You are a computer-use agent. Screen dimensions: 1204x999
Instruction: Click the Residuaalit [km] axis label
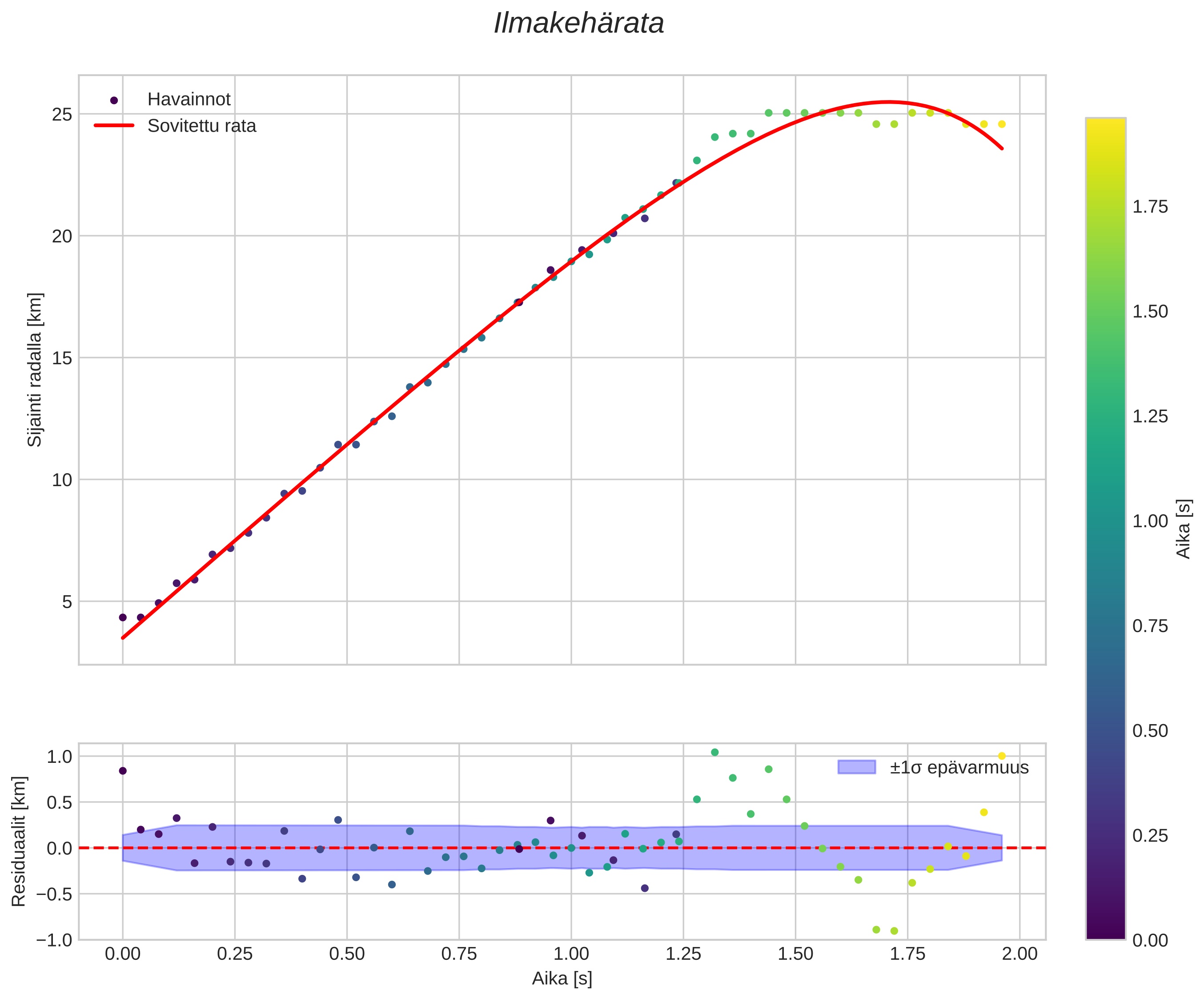pyautogui.click(x=19, y=841)
